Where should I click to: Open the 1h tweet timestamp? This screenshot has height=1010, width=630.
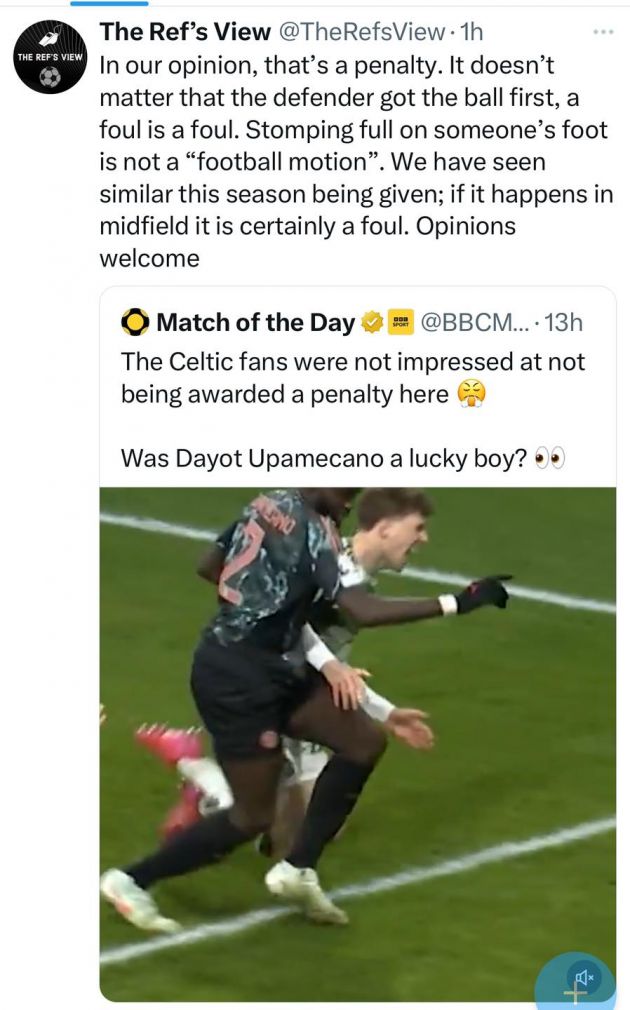[x=472, y=32]
